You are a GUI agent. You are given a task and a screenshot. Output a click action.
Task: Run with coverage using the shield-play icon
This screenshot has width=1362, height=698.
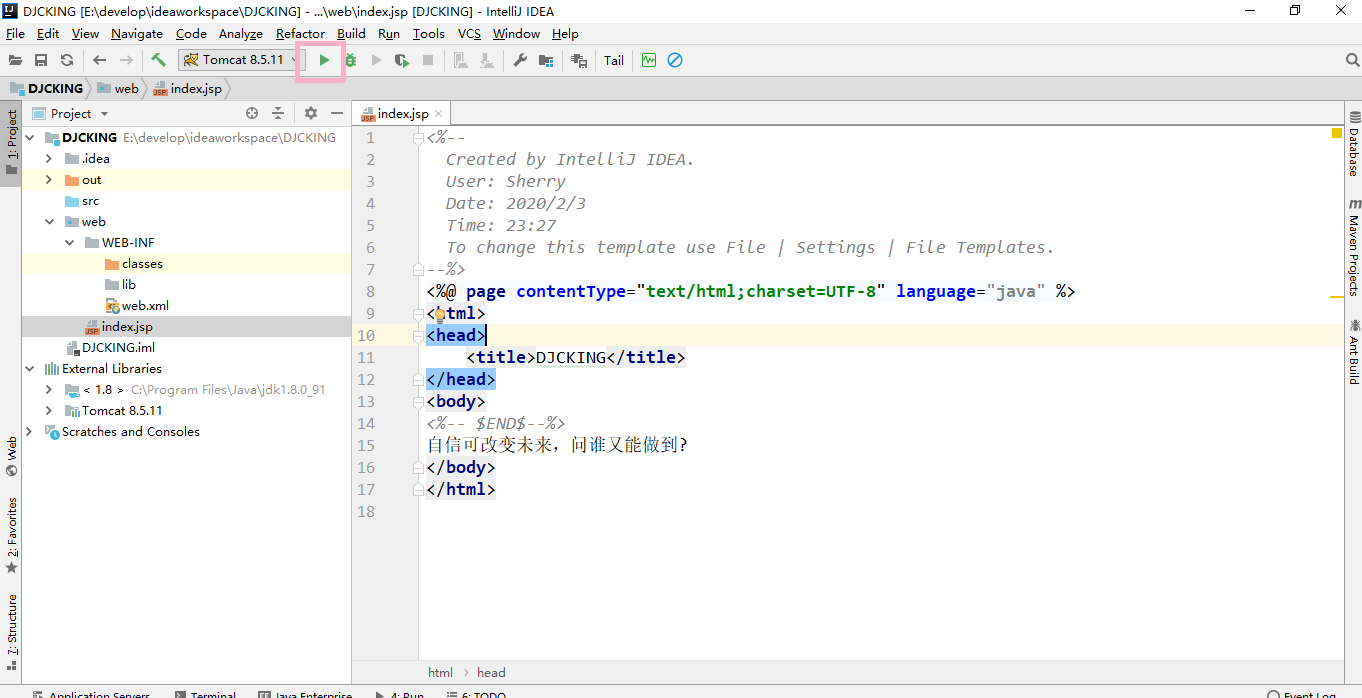402,60
